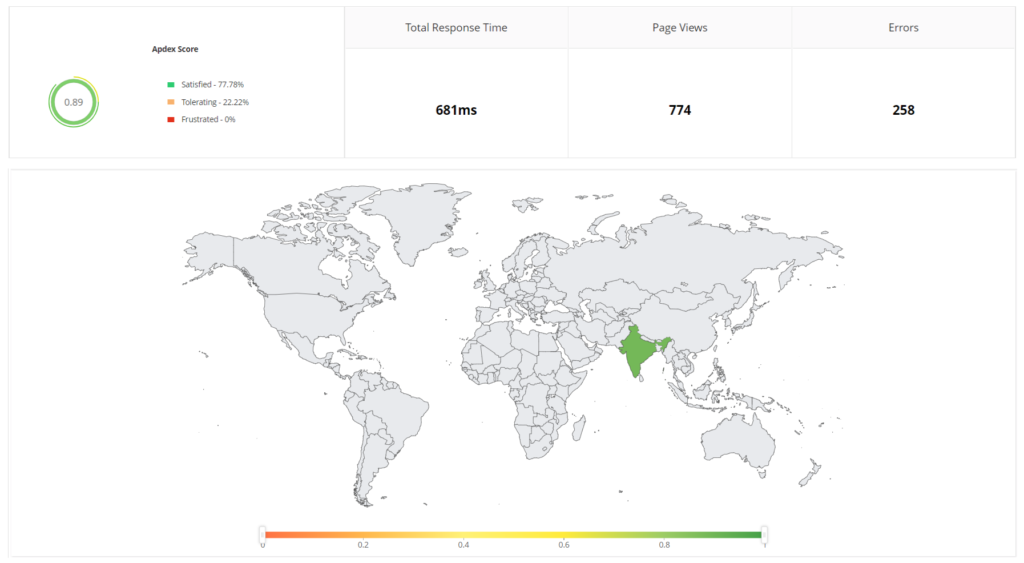Click the Apdex Score panel title
This screenshot has width=1024, height=563.
[x=177, y=49]
